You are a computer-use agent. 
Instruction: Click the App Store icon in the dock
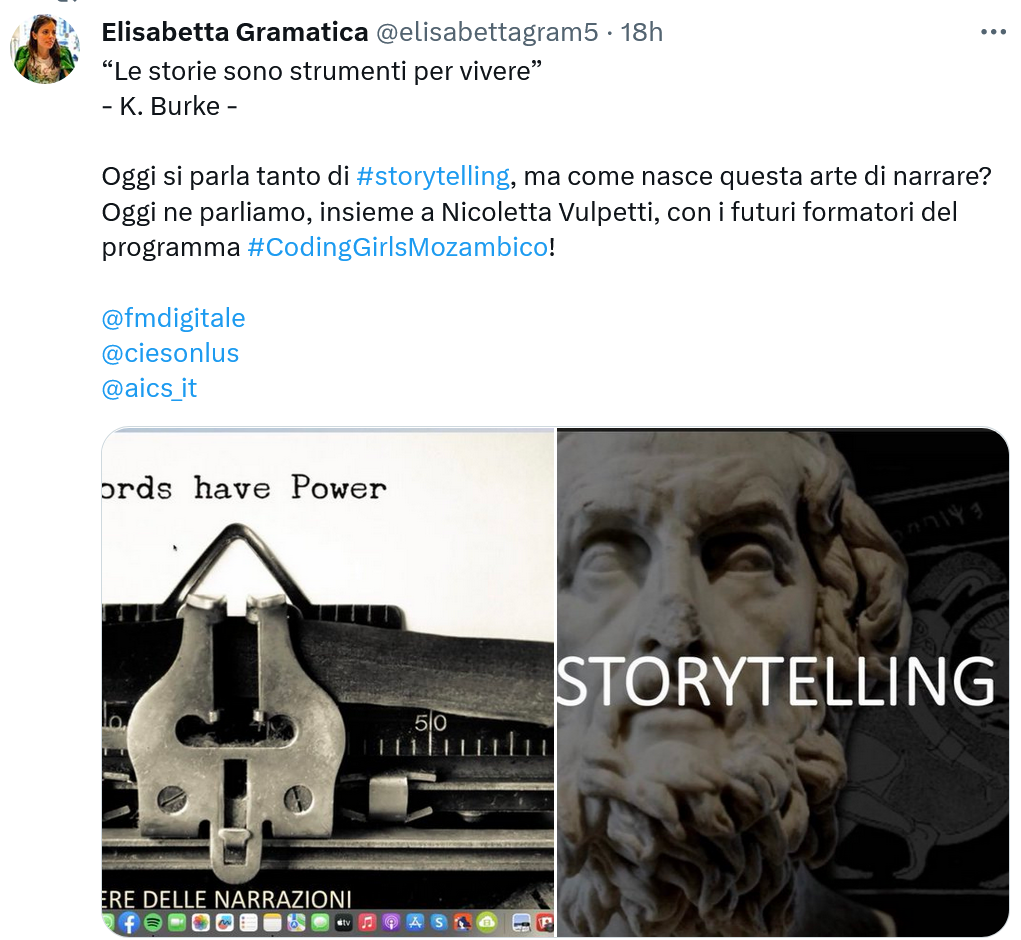click(415, 922)
